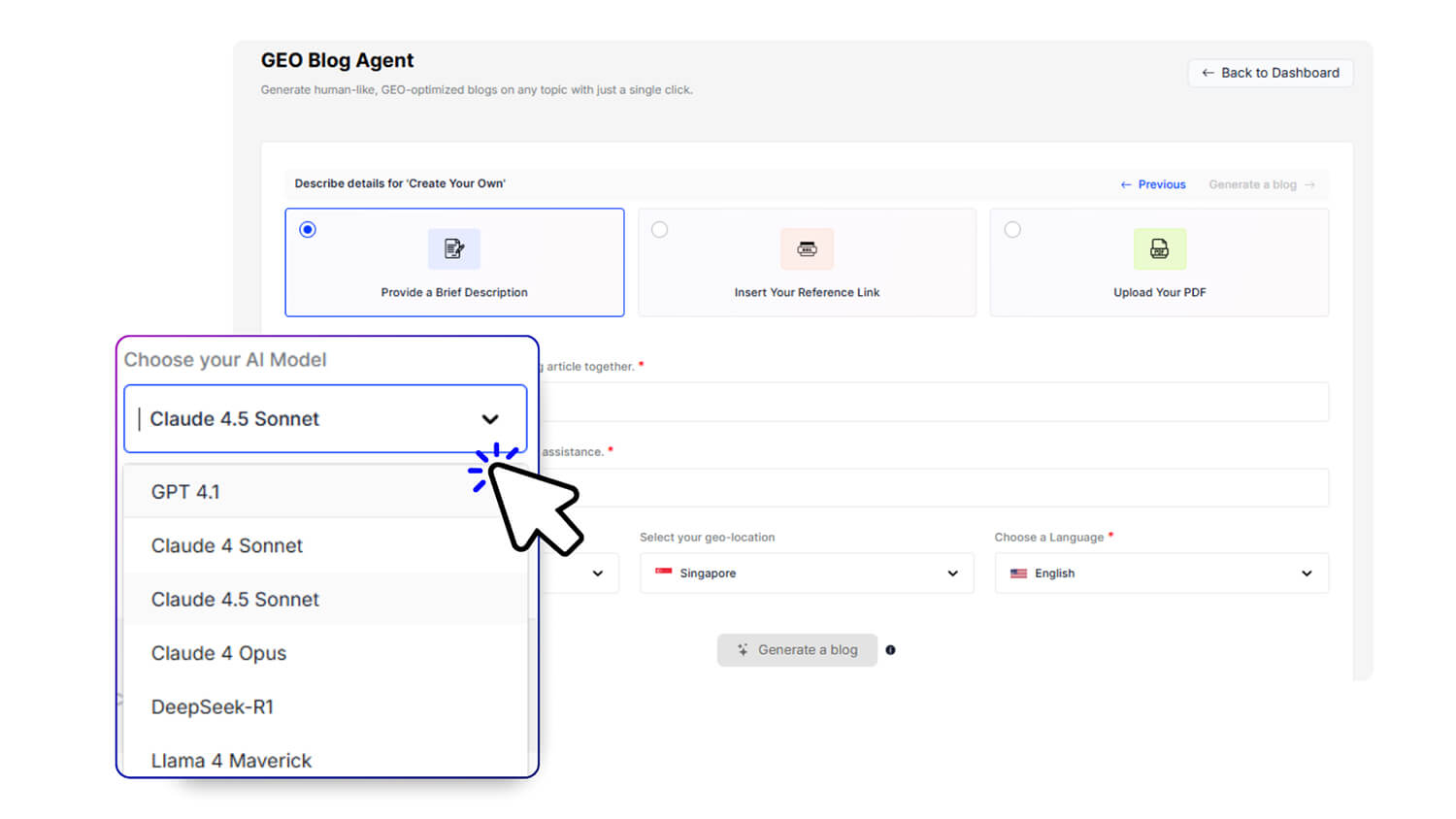Click the Describe details for 'Create Your Own' text
This screenshot has width=1456, height=819.
[400, 183]
